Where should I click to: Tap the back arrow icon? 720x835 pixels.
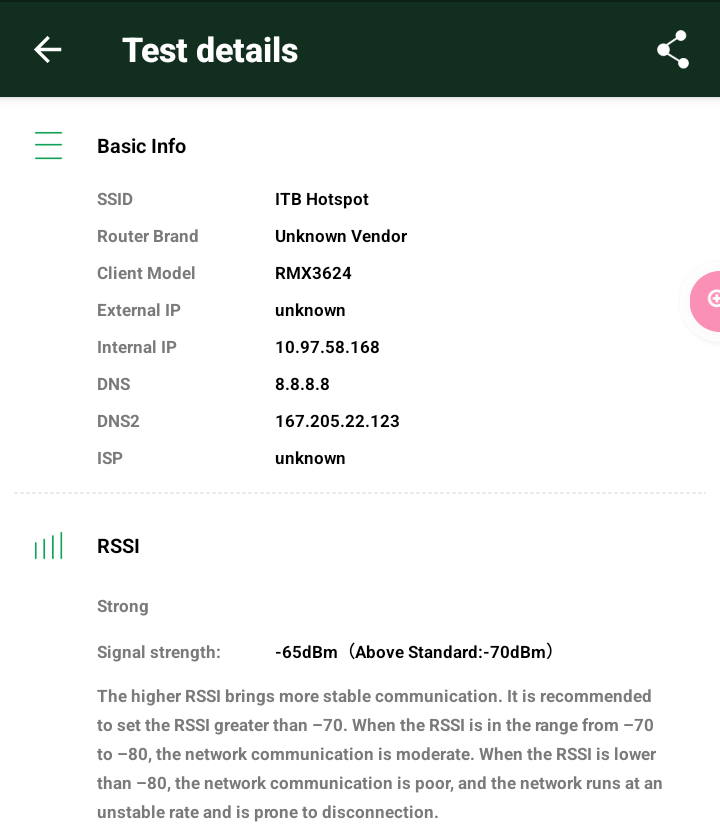point(47,50)
